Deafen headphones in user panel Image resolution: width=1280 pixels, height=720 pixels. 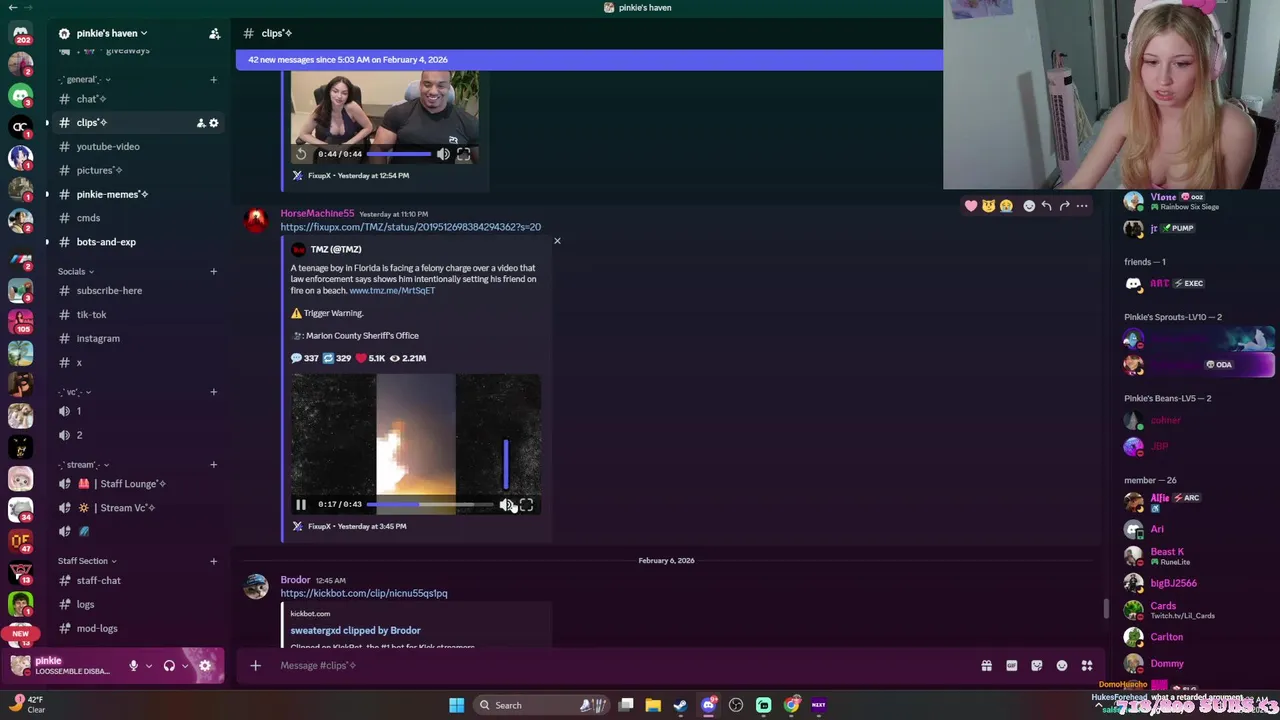[169, 665]
